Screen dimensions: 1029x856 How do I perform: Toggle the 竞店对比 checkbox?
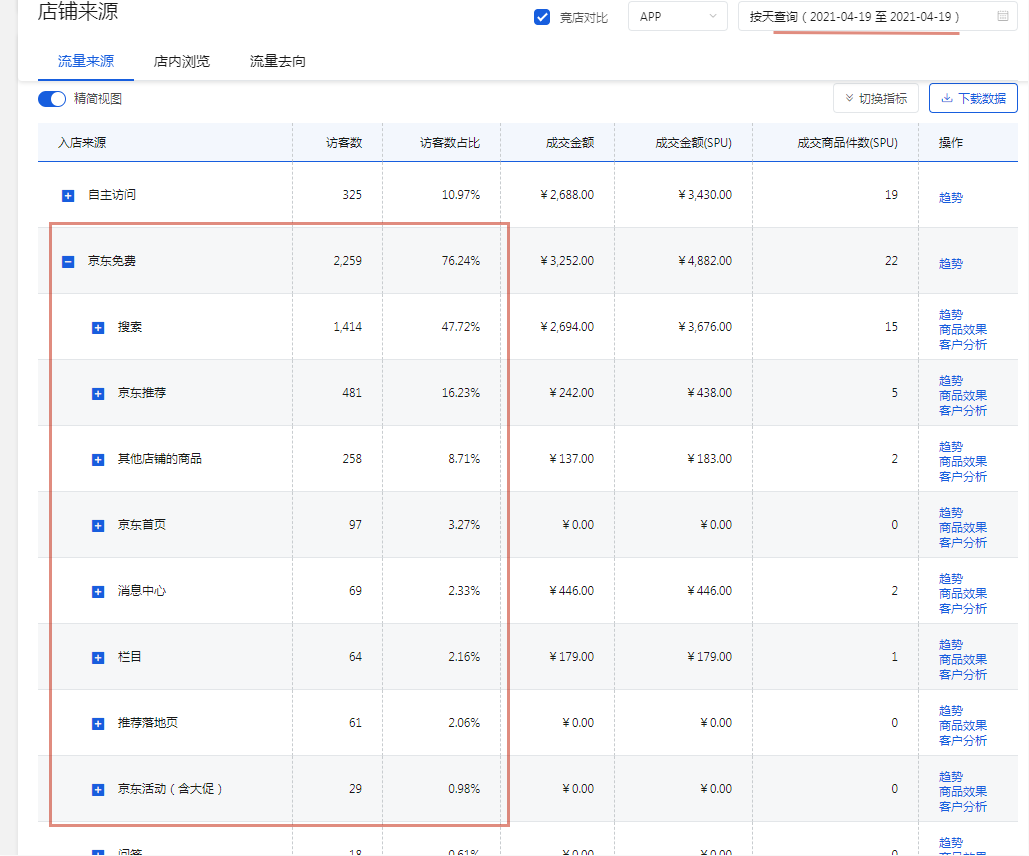click(541, 17)
